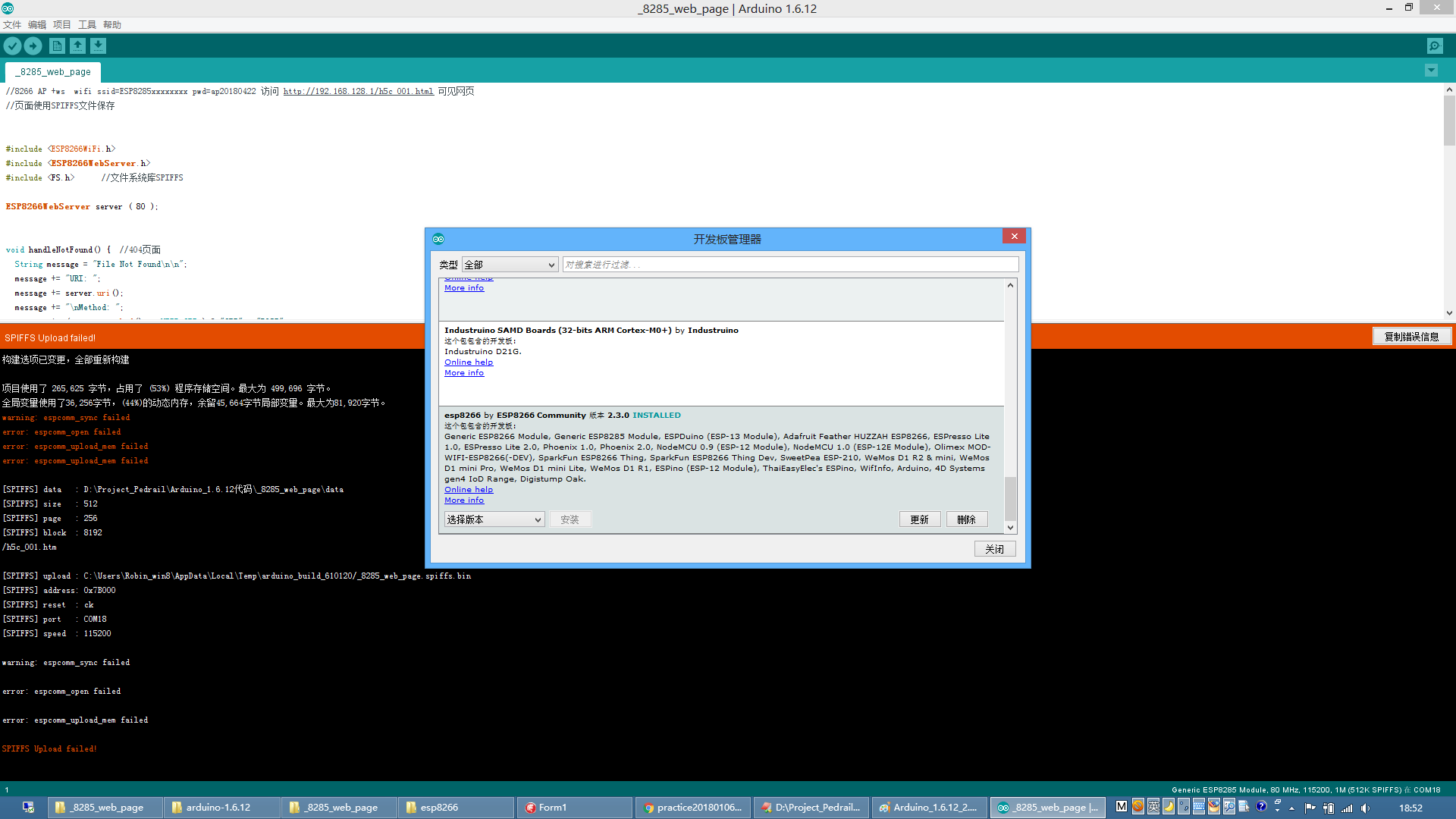
Task: Click Online help link under esp8266
Action: pos(468,490)
